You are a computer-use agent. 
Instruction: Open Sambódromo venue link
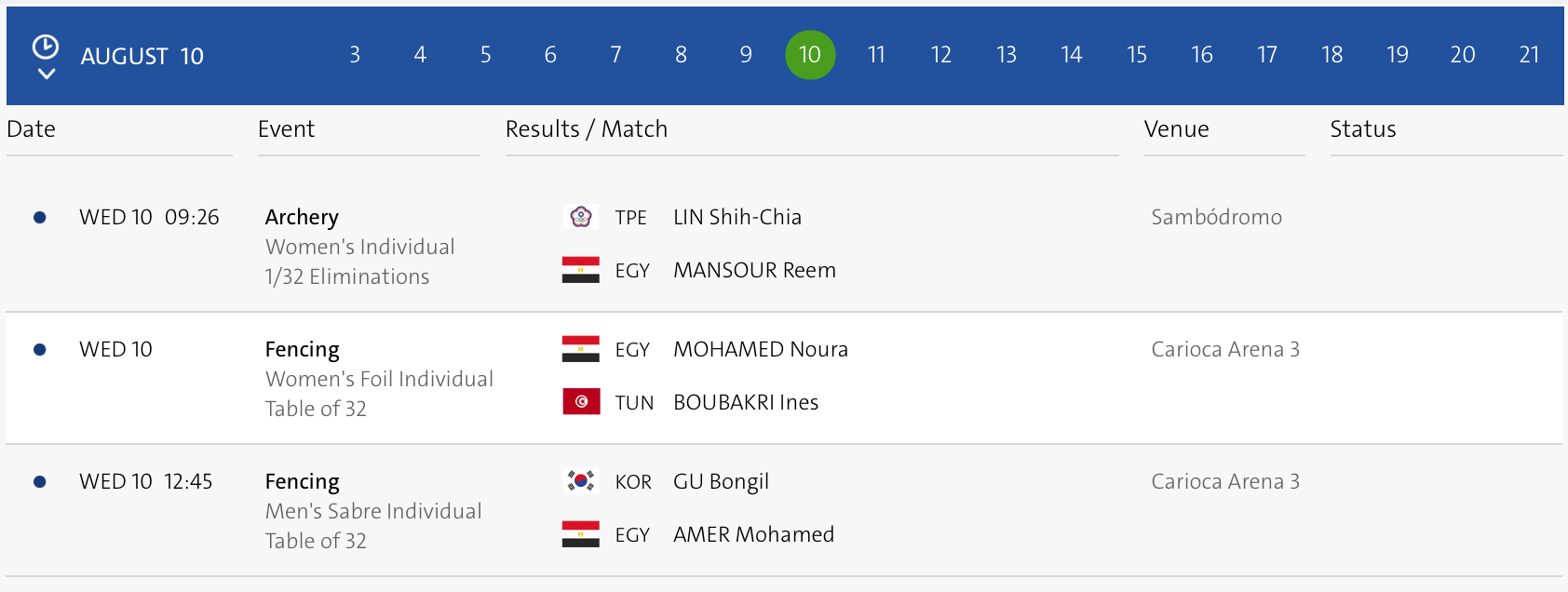click(1216, 217)
